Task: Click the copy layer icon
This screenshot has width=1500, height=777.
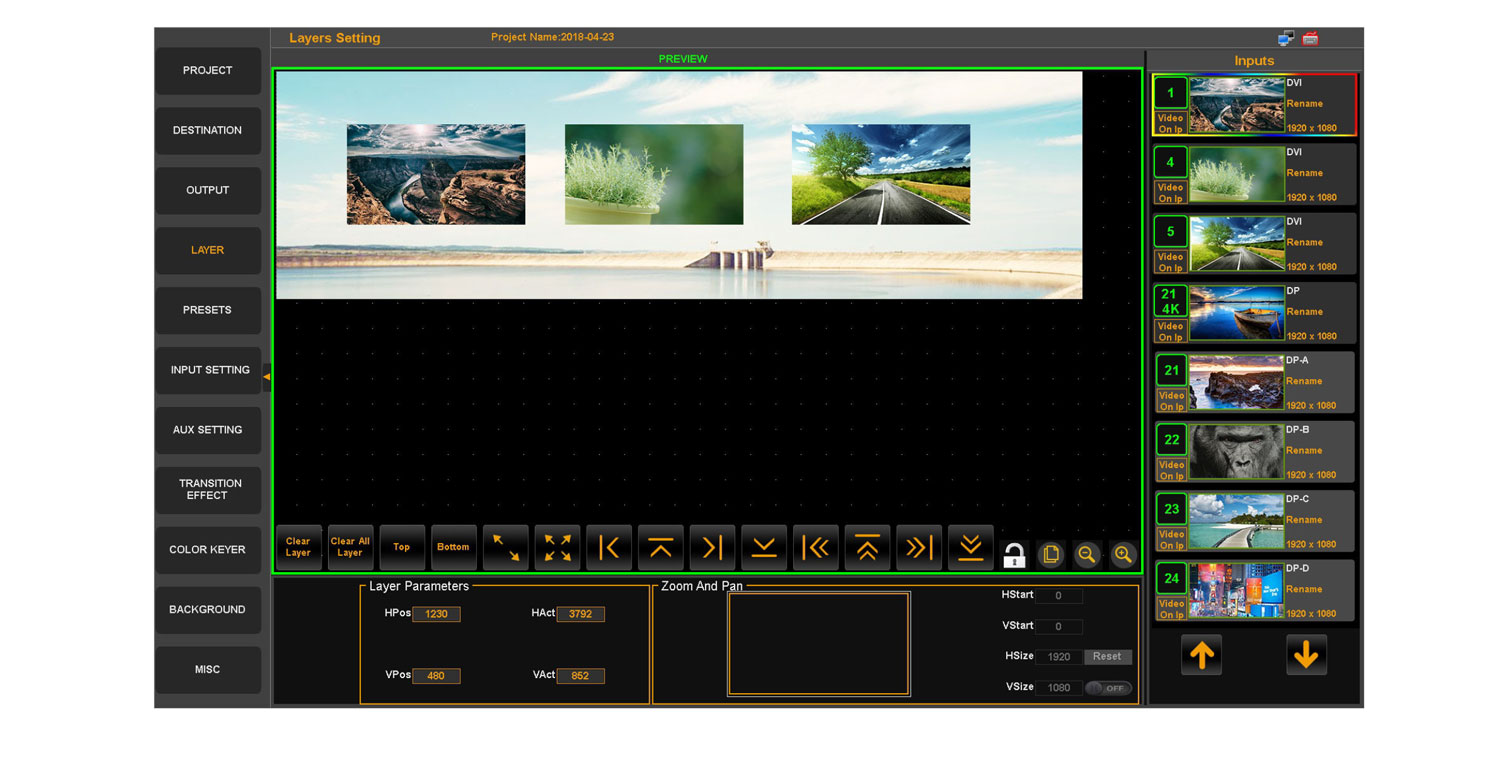Action: tap(1050, 555)
